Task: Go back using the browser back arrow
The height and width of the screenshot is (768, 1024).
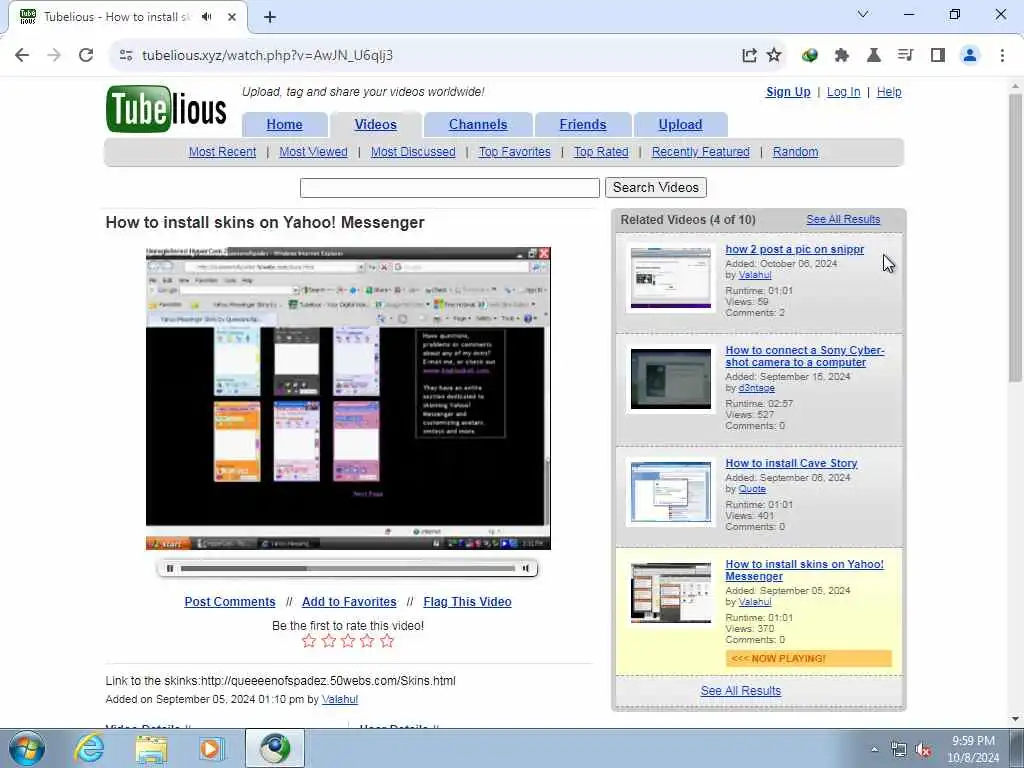Action: coord(22,55)
